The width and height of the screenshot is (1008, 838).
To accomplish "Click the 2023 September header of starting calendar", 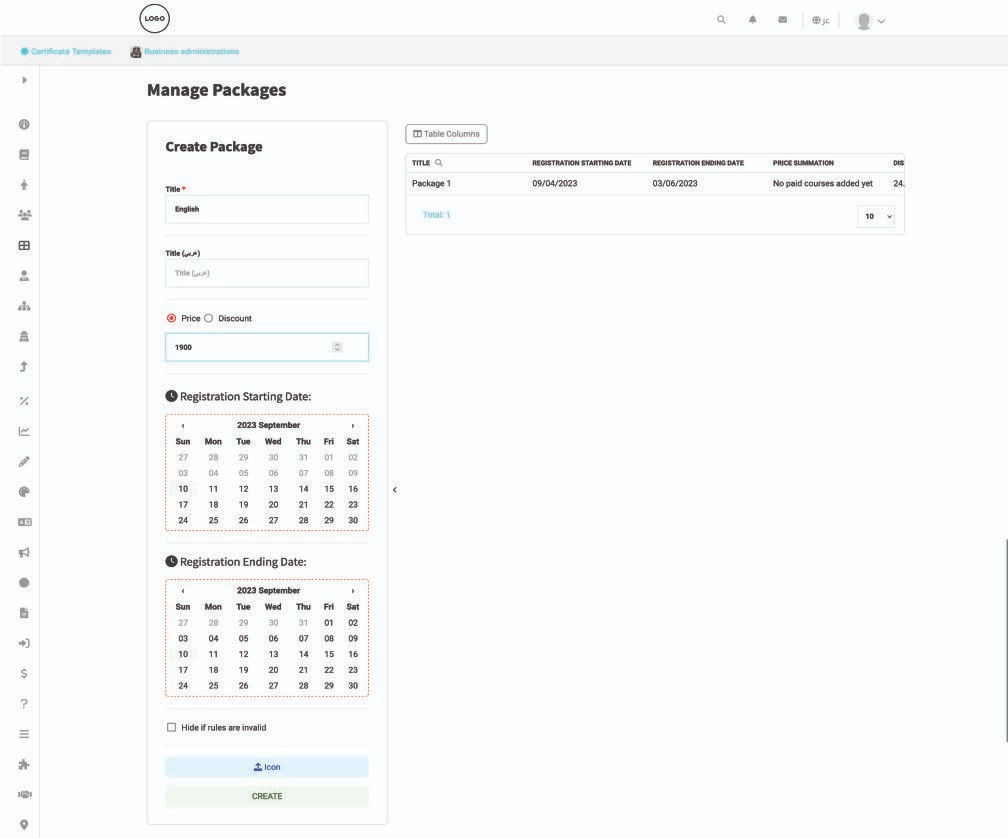I will [x=268, y=425].
